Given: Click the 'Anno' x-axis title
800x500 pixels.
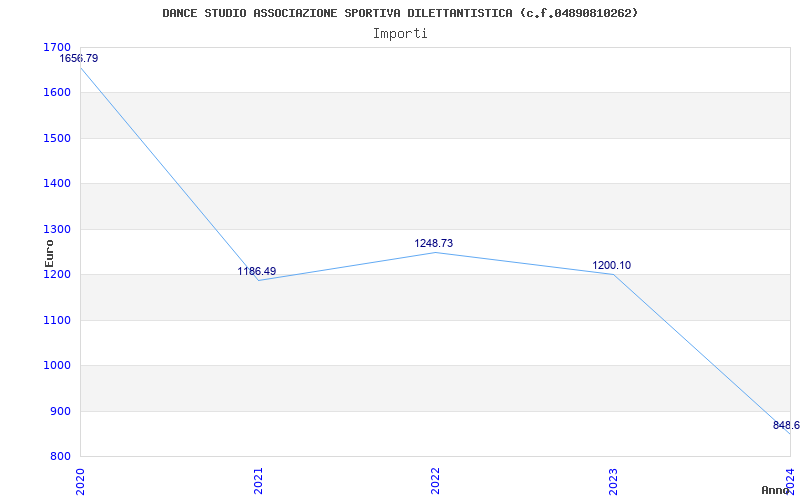Looking at the screenshot, I should click(x=775, y=490).
